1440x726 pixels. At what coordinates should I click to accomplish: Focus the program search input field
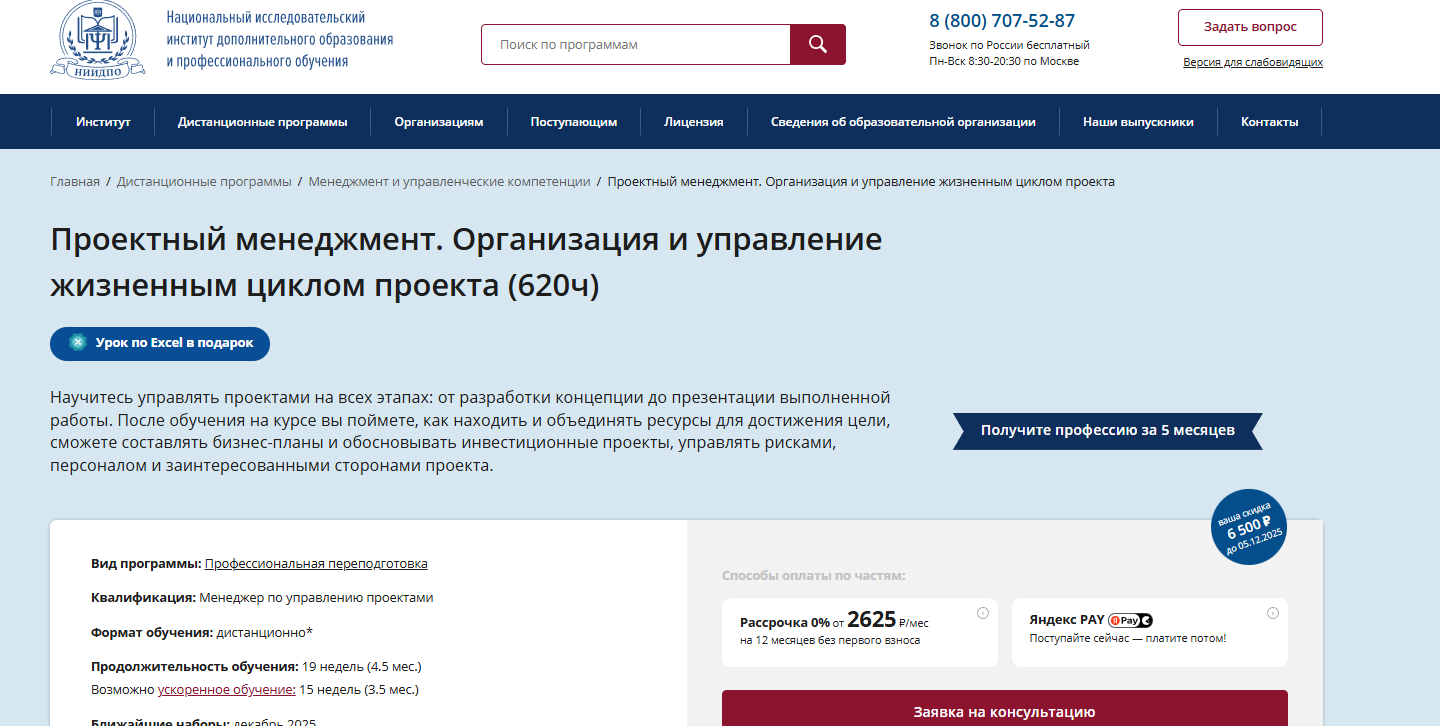635,45
